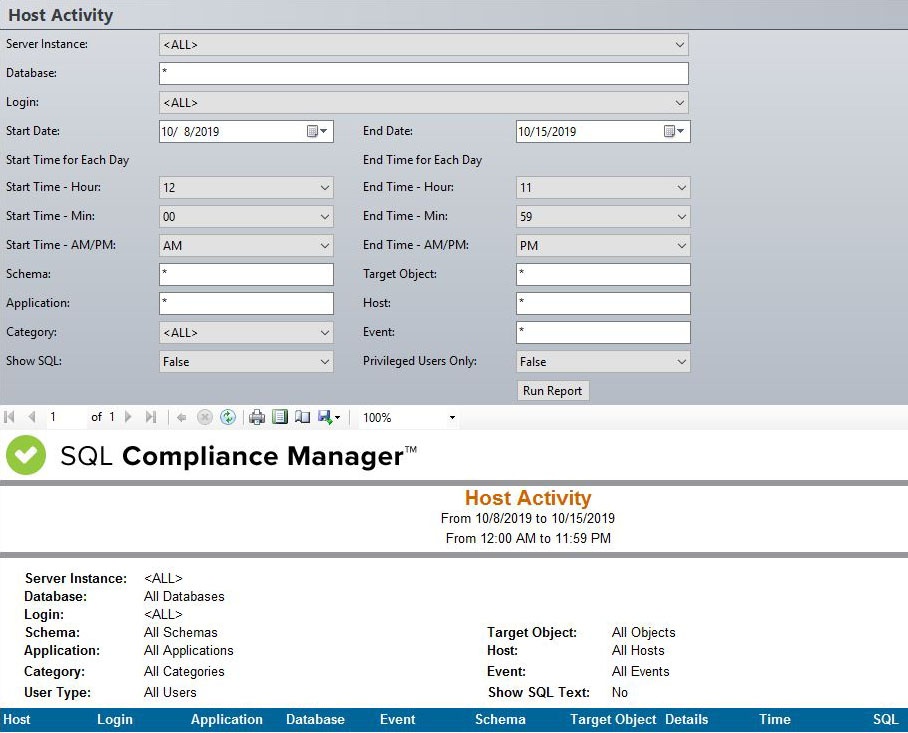Click the Host input field
The height and width of the screenshot is (733, 908).
603,303
